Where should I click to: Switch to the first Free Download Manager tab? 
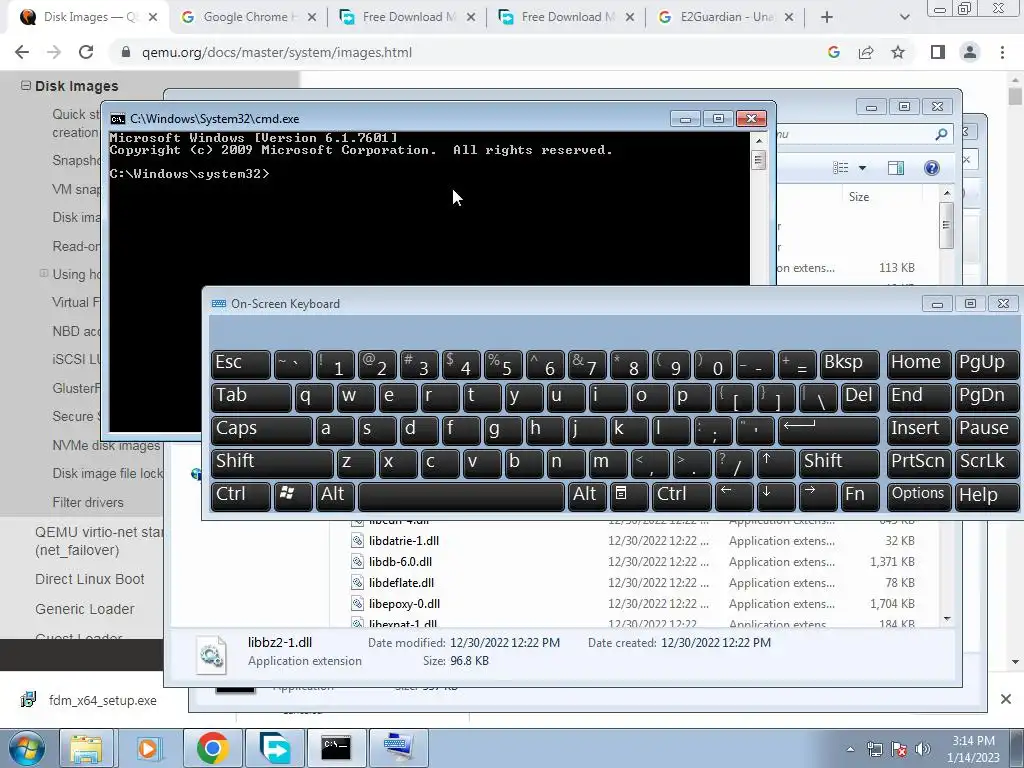pos(408,17)
